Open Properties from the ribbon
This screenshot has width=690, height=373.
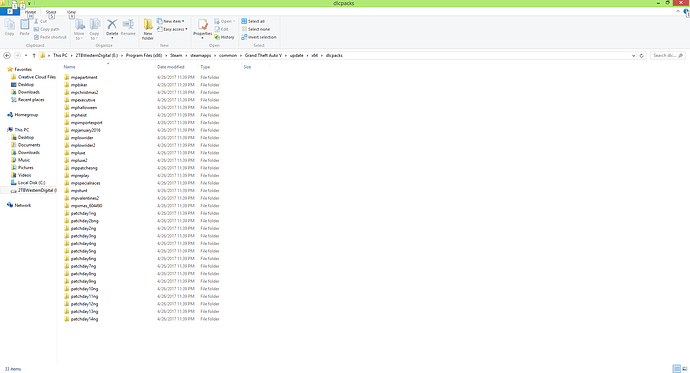(x=202, y=25)
